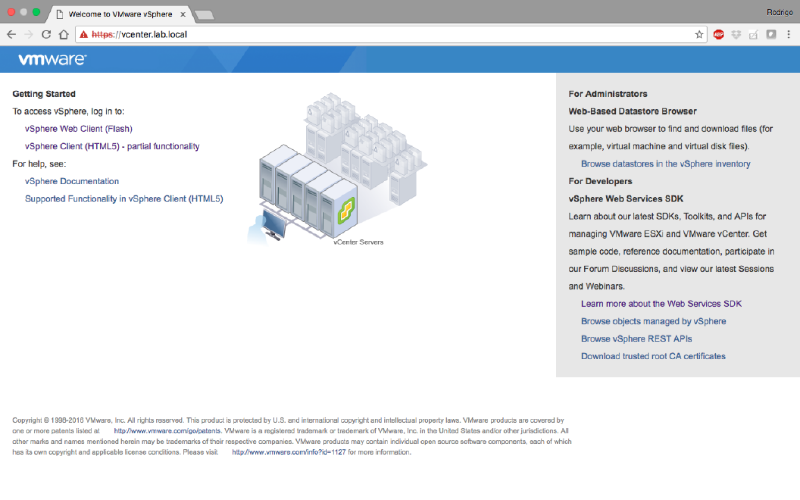The height and width of the screenshot is (500, 800).
Task: Open the Dropbox extension icon
Action: click(x=736, y=34)
